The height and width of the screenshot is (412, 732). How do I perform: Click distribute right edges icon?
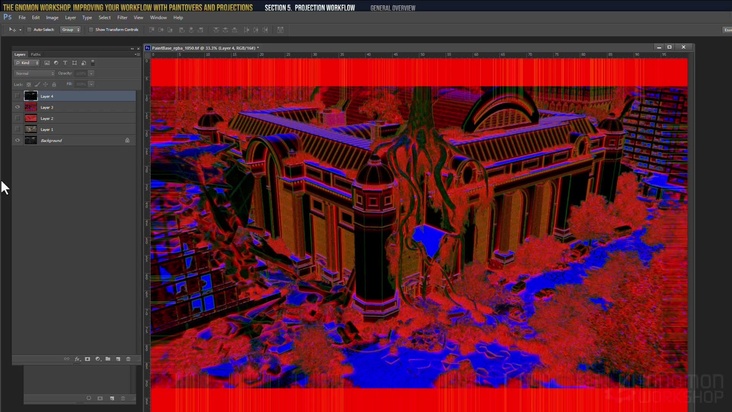pos(265,29)
